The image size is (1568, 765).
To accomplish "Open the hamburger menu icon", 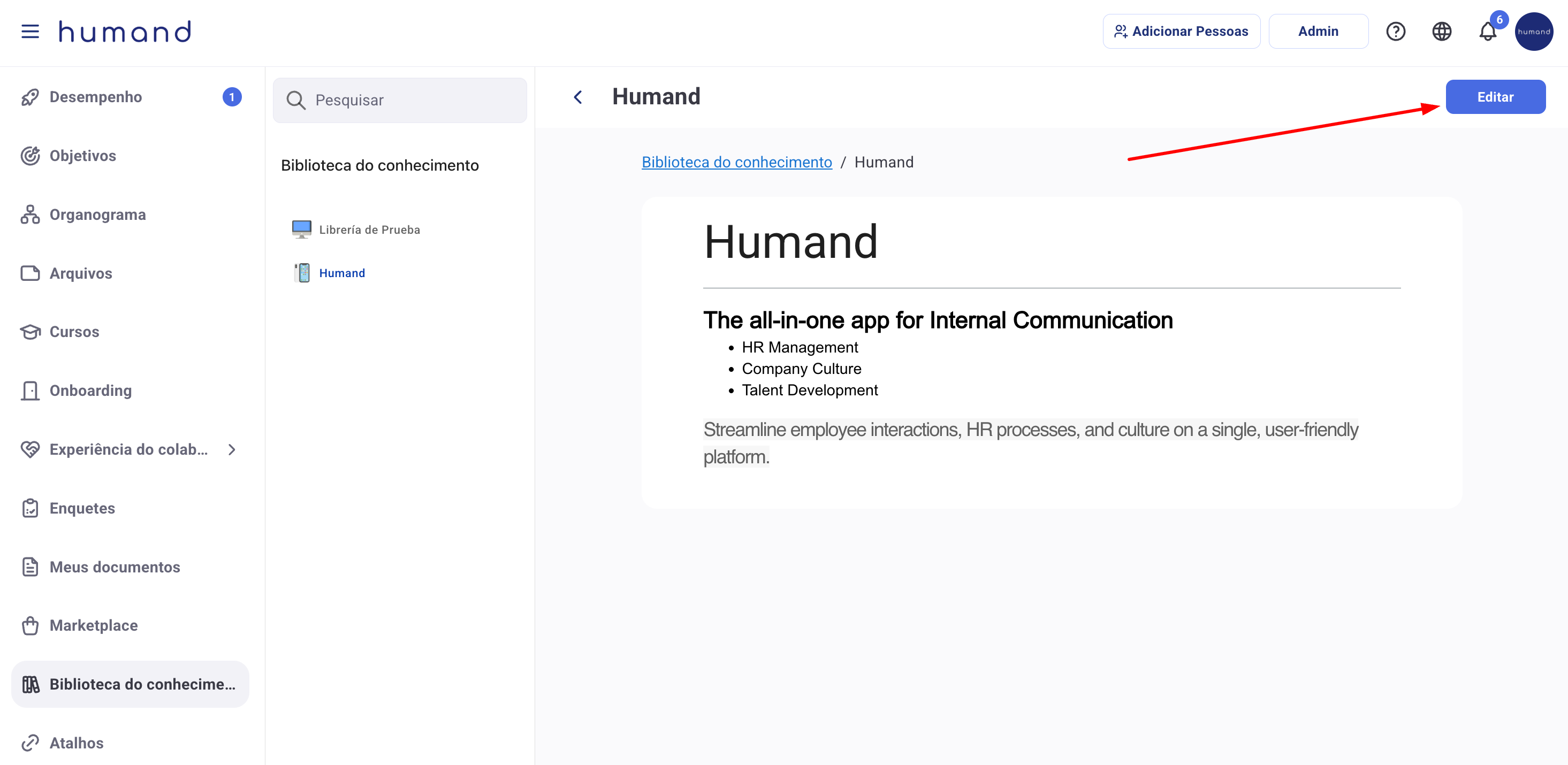I will [x=30, y=31].
